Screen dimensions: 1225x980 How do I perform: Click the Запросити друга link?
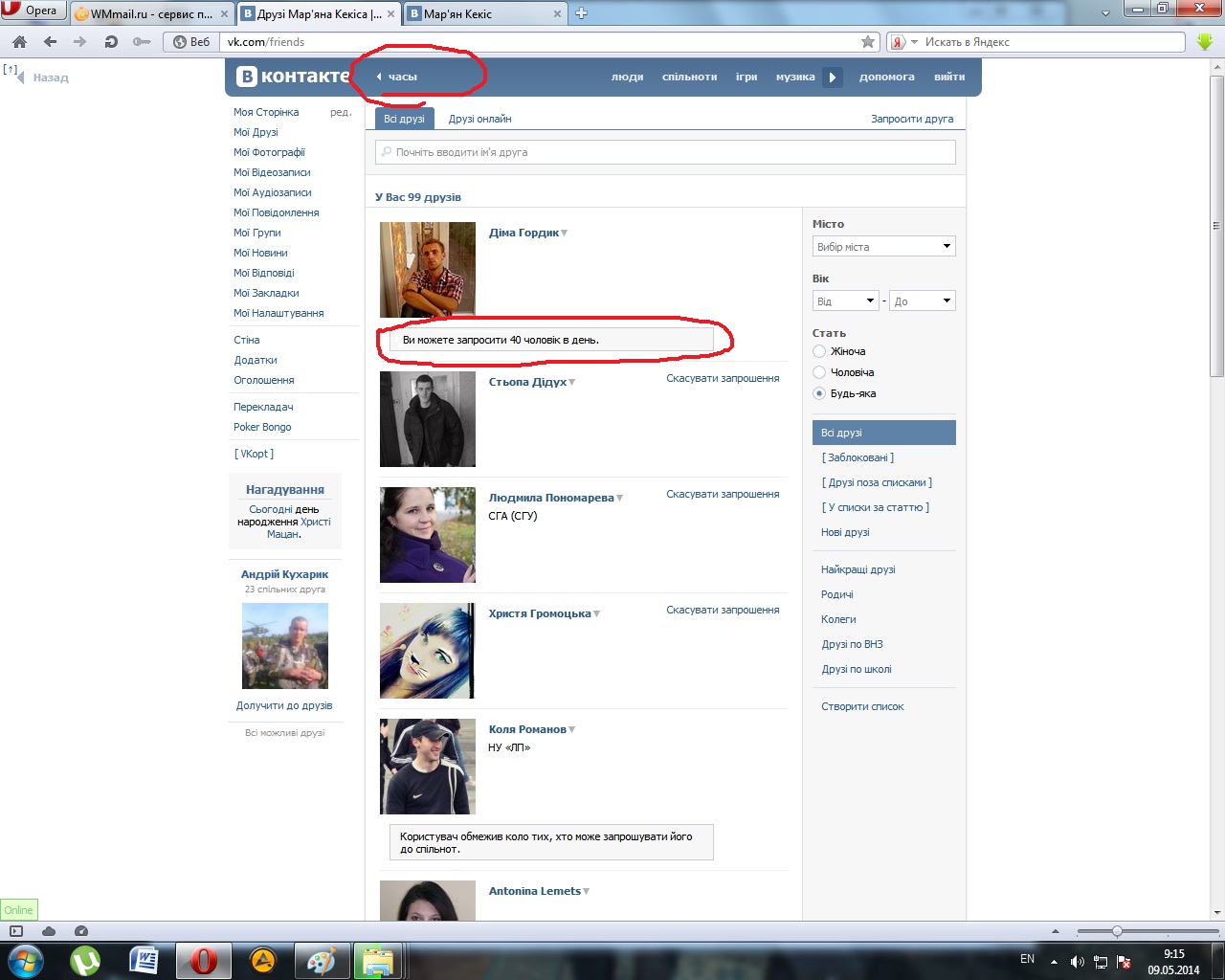912,119
